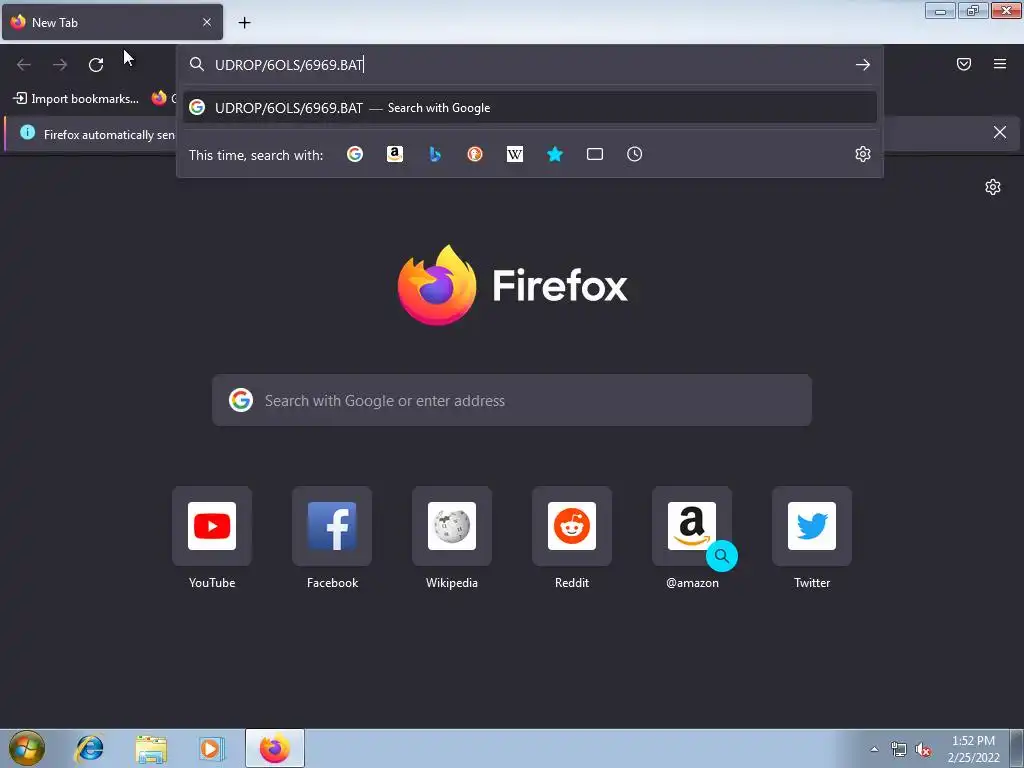Dismiss the Firefox notification bar
Screen dimensions: 1024x768
tap(1000, 133)
